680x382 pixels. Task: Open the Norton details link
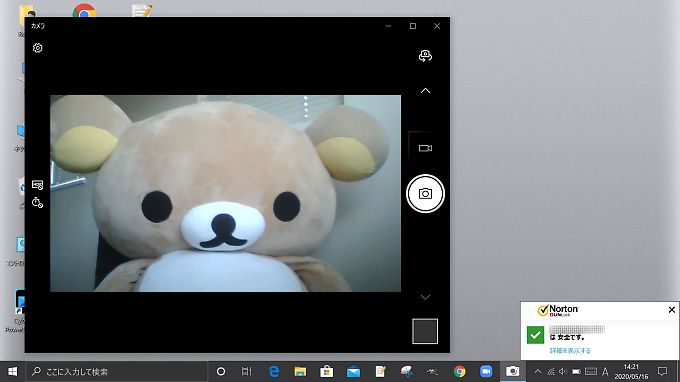[x=570, y=350]
